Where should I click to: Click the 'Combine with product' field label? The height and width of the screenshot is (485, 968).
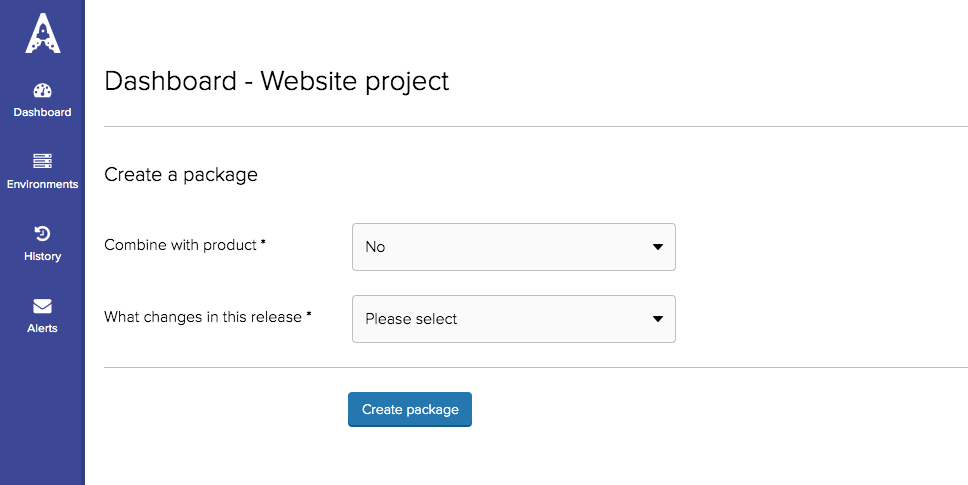(184, 245)
